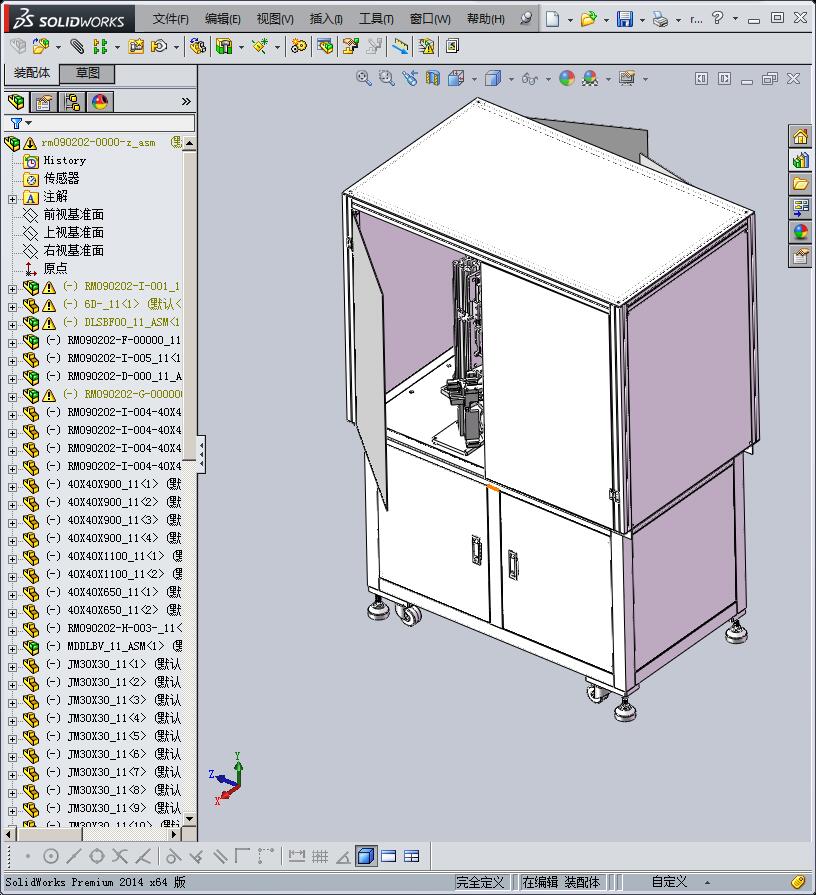The image size is (816, 895).
Task: Click the feature tree vertical scrollbar down arrow
Action: coord(190,819)
